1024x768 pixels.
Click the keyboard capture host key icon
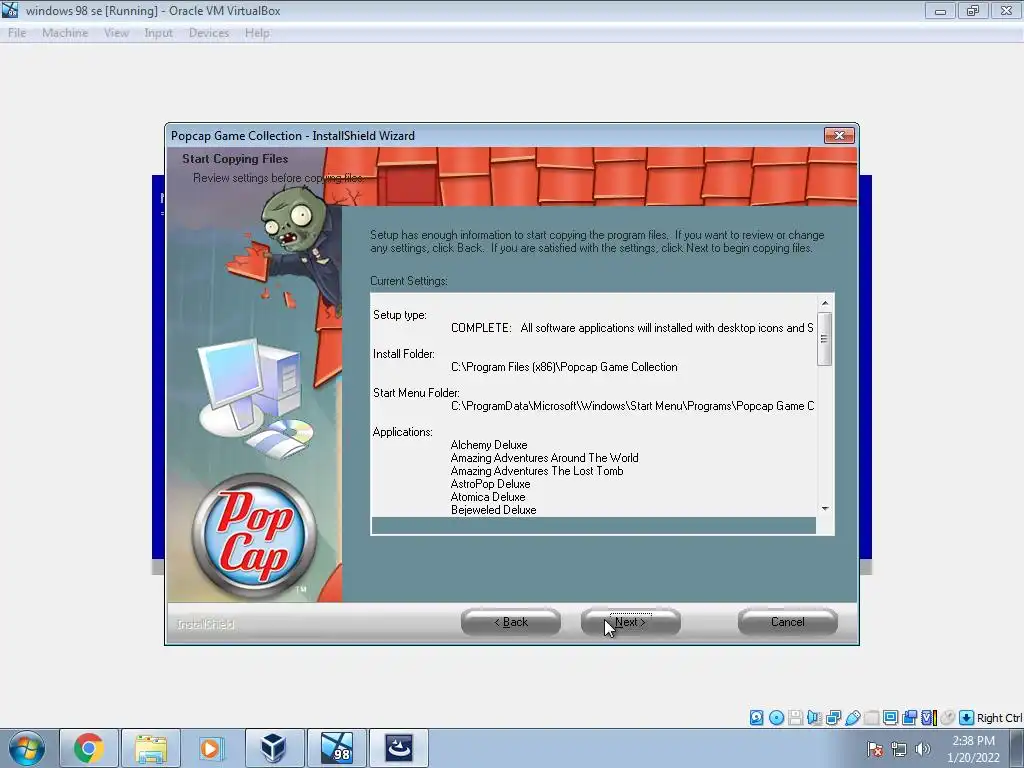coord(967,718)
